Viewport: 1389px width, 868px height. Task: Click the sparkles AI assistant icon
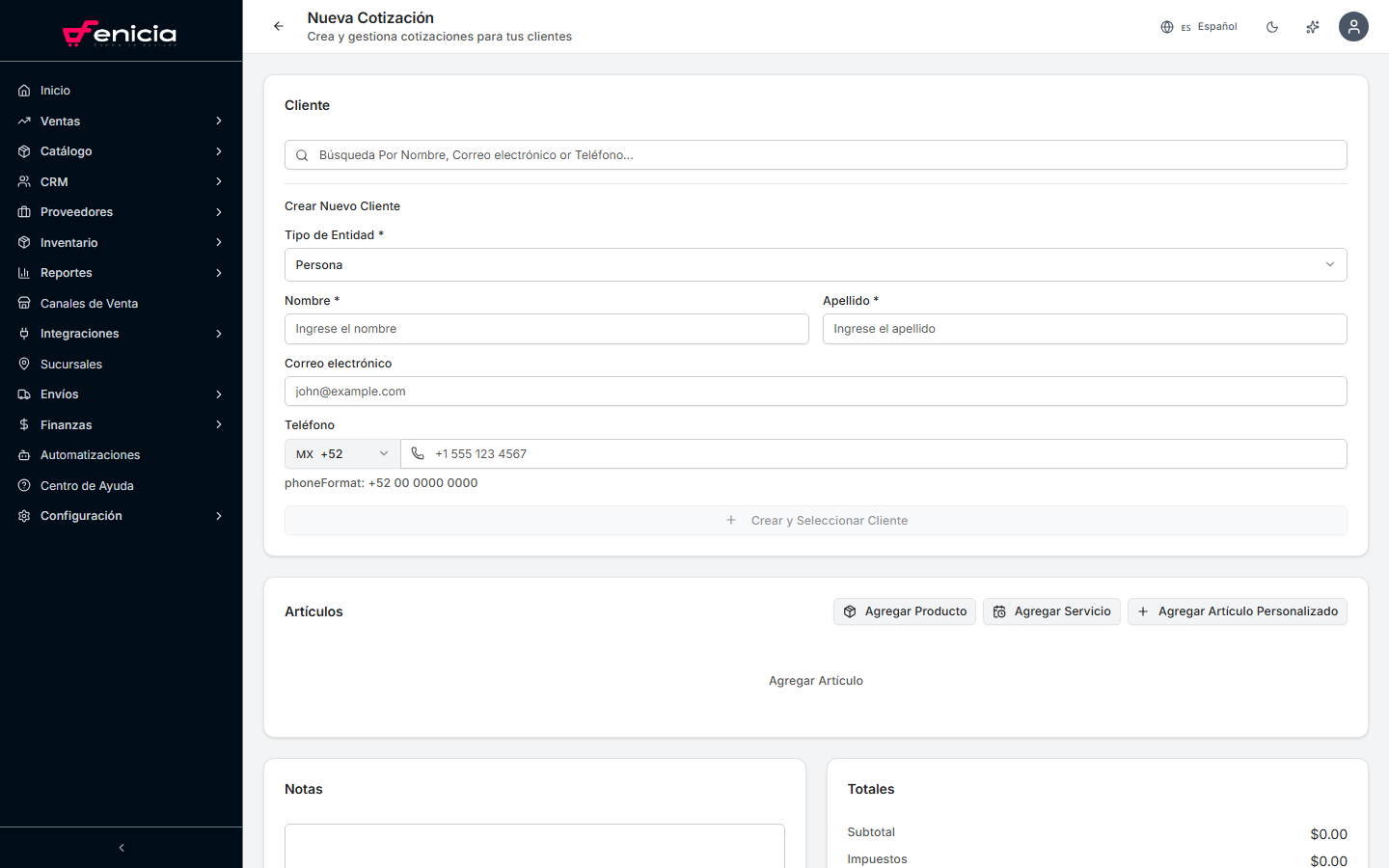pos(1312,27)
